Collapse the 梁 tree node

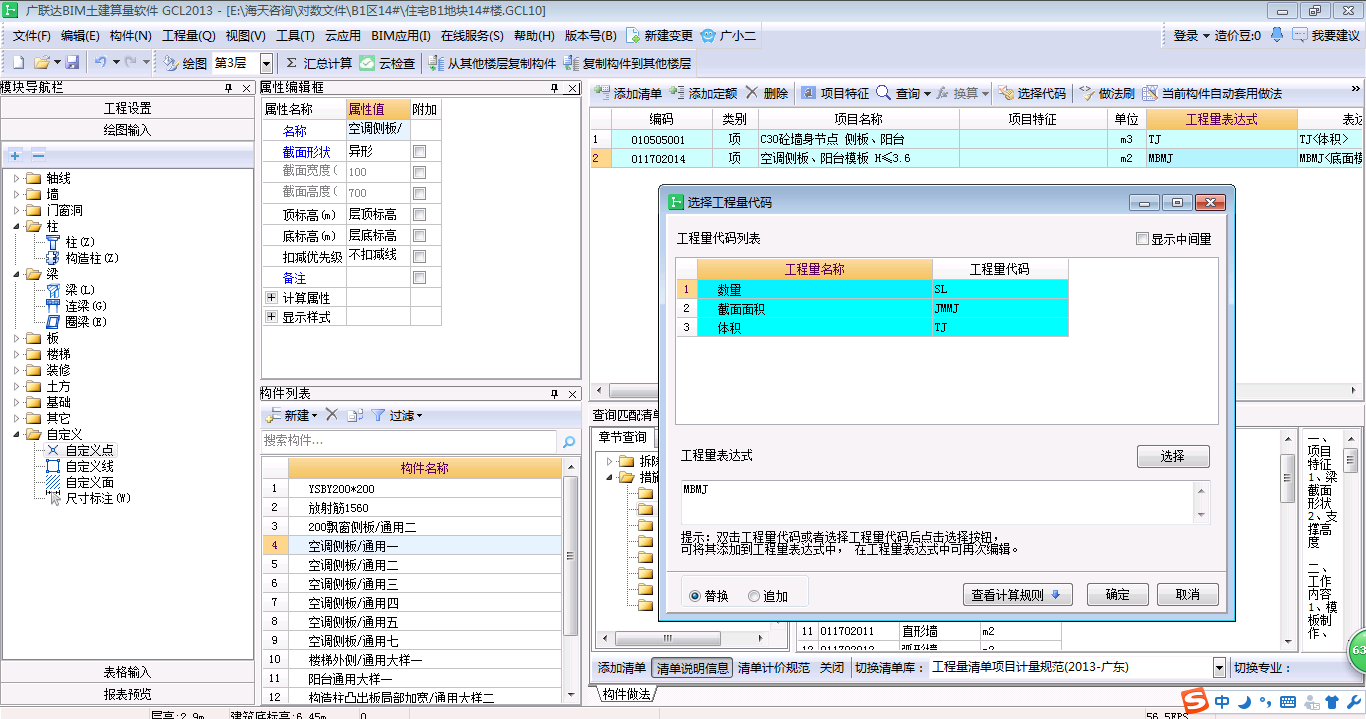pos(17,274)
